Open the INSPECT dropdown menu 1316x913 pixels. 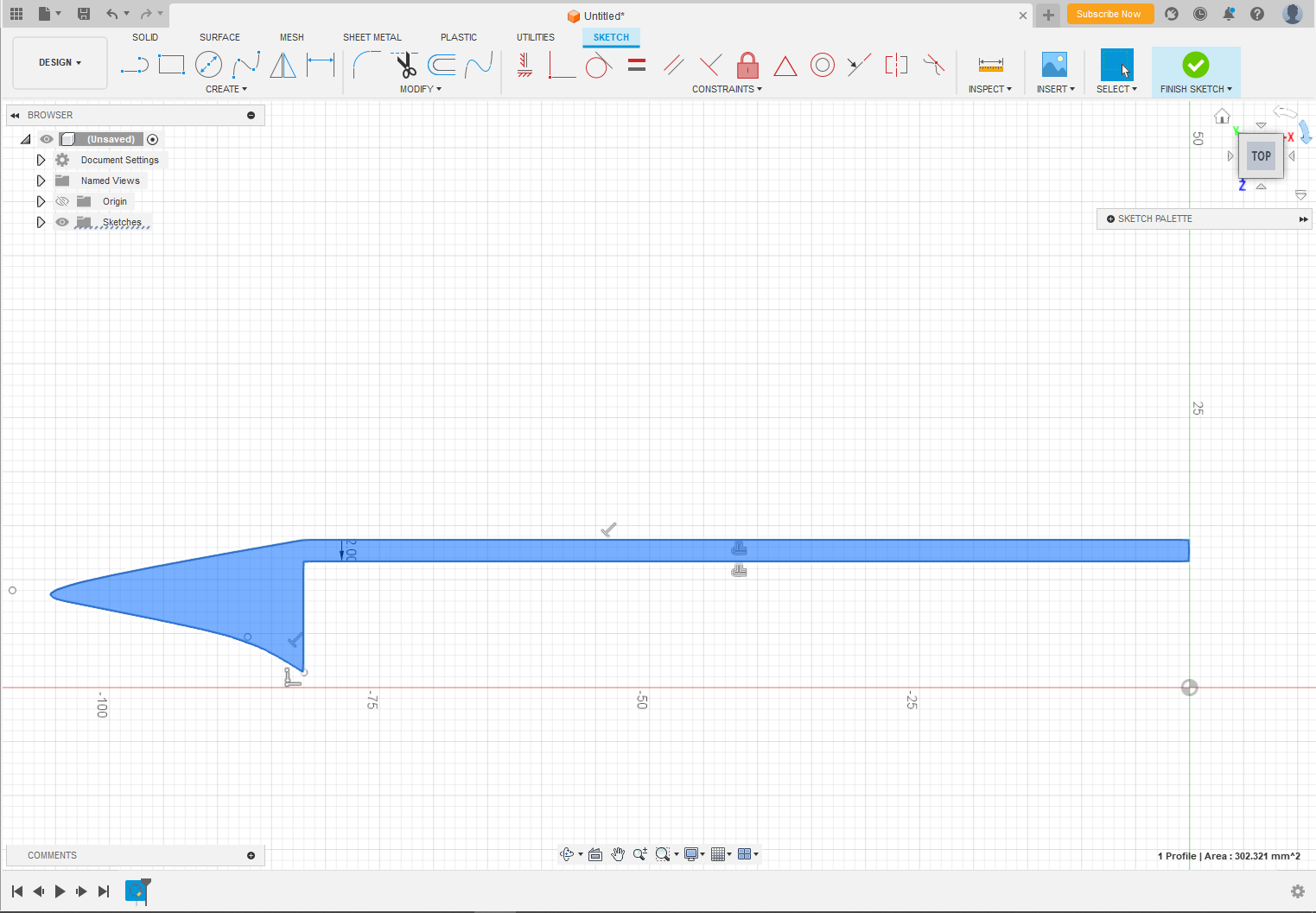coord(990,89)
